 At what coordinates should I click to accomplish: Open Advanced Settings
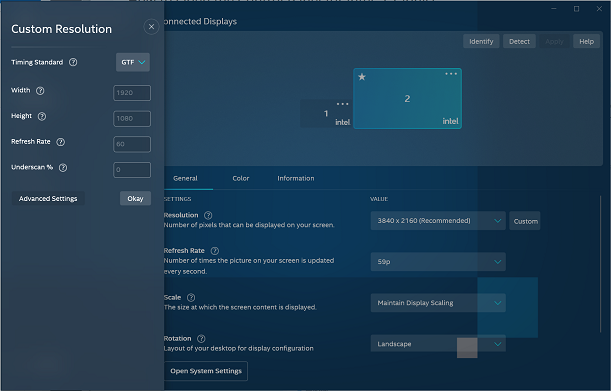48,198
